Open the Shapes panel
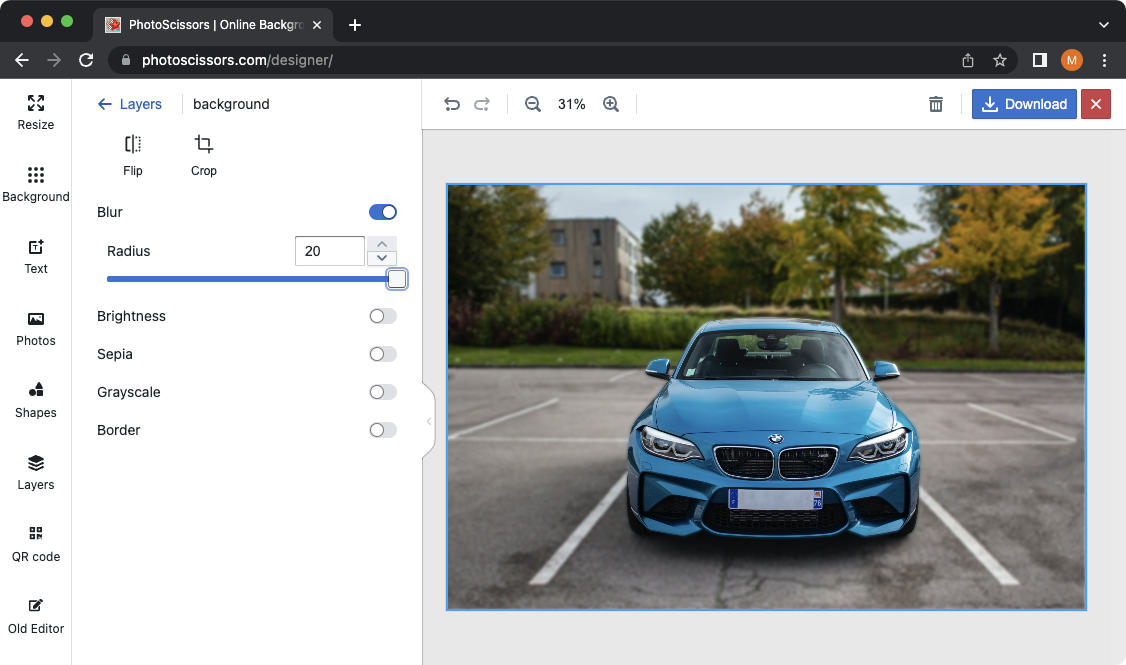 (35, 401)
